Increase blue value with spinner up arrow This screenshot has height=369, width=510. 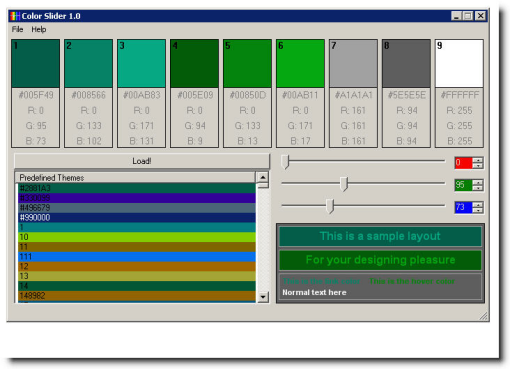(478, 205)
